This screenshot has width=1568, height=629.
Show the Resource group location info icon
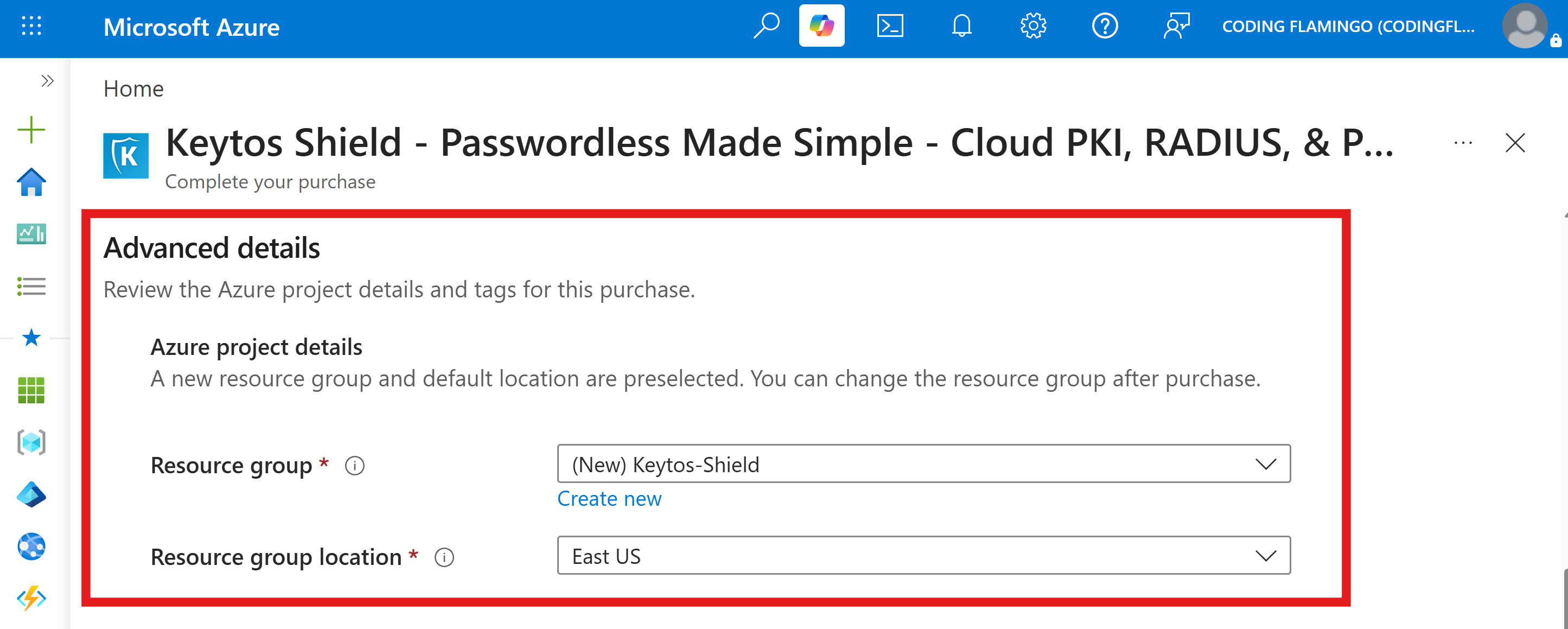[x=444, y=558]
